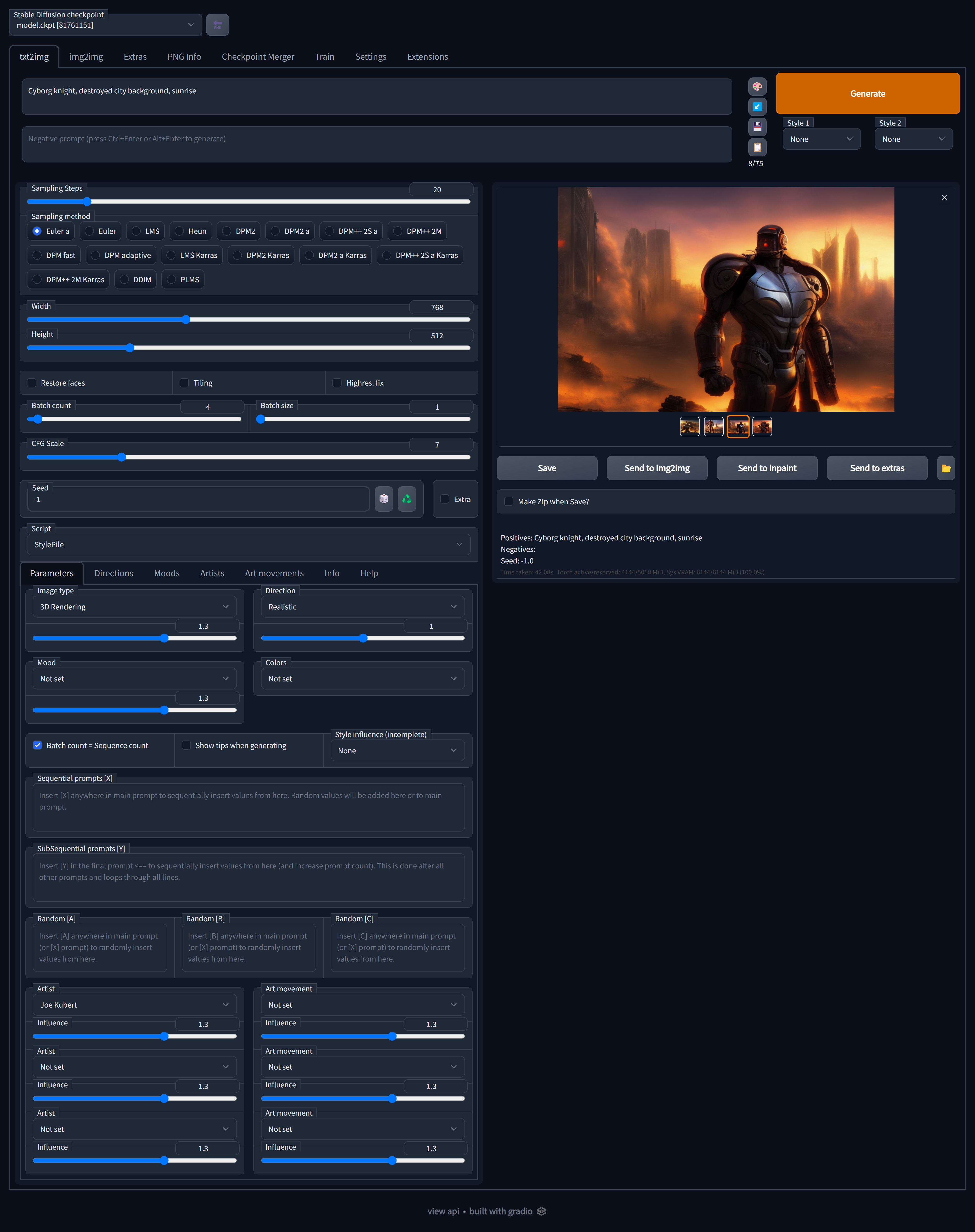
Task: Click the main prompt text field
Action: (377, 97)
